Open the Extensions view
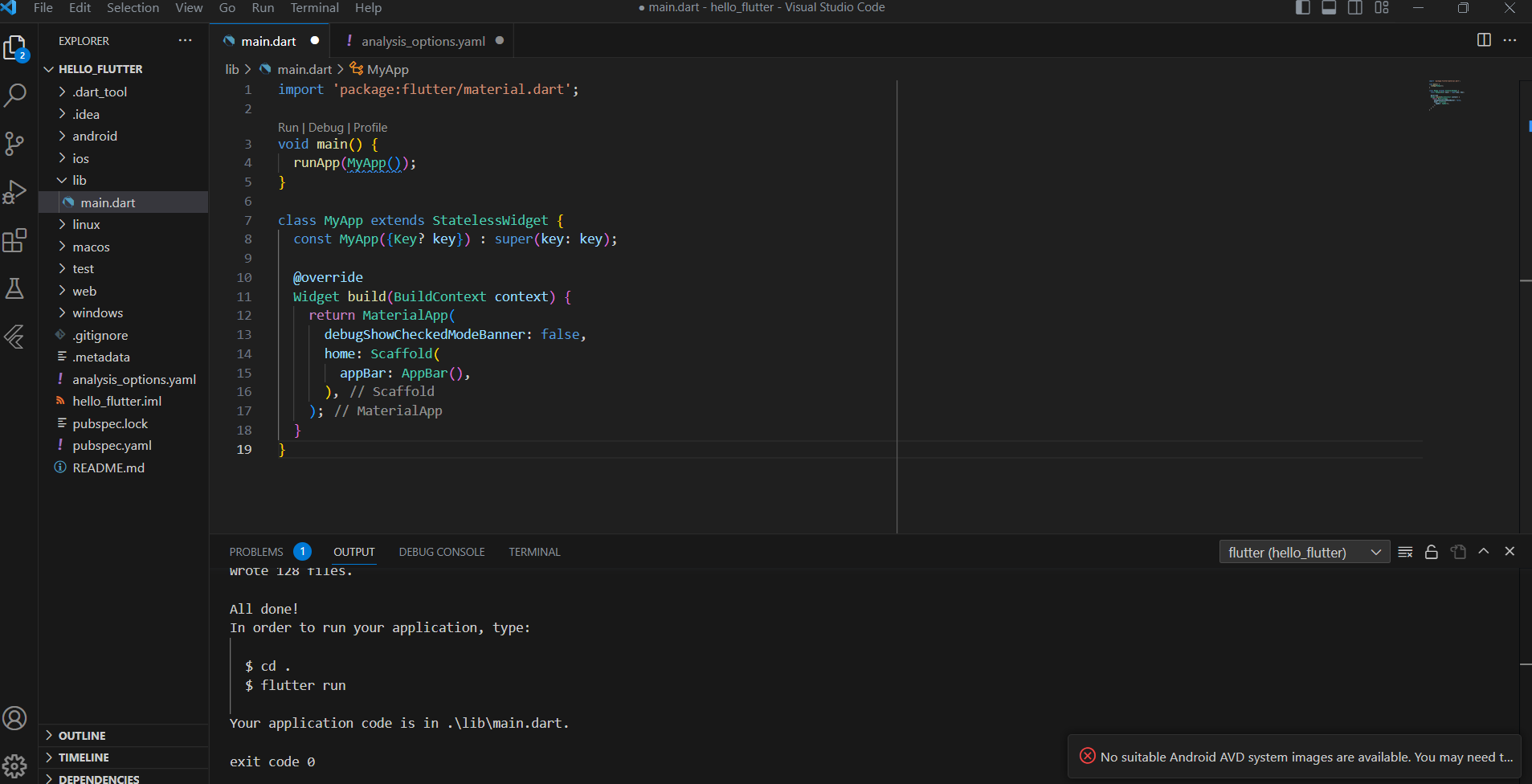 click(x=15, y=240)
